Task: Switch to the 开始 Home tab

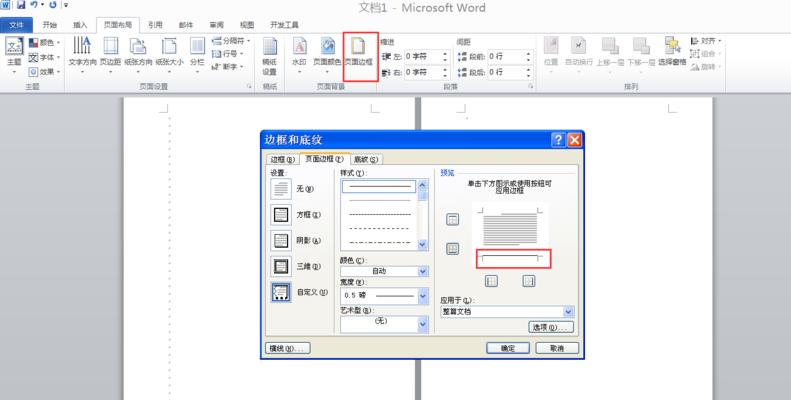Action: click(x=49, y=25)
